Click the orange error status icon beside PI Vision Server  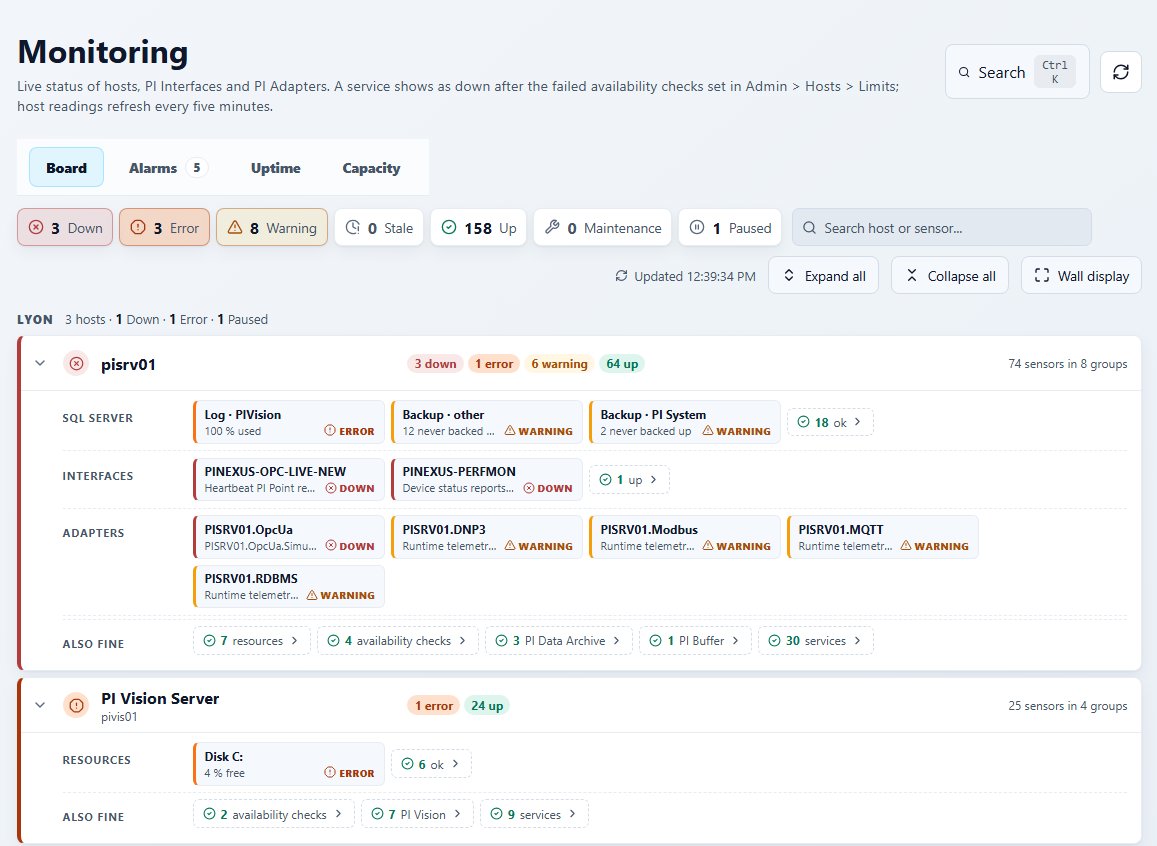click(x=76, y=705)
